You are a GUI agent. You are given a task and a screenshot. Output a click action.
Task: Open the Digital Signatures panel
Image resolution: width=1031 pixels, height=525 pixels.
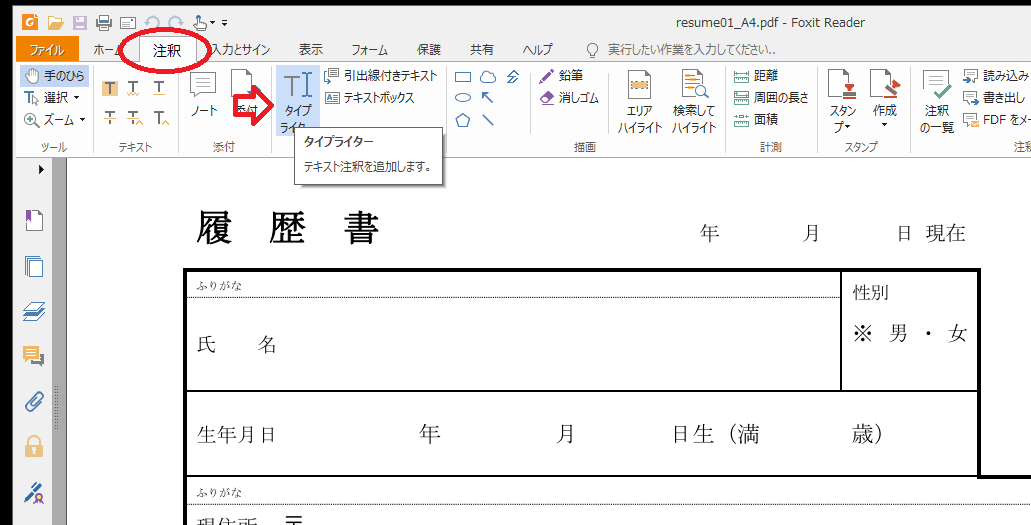pyautogui.click(x=34, y=492)
